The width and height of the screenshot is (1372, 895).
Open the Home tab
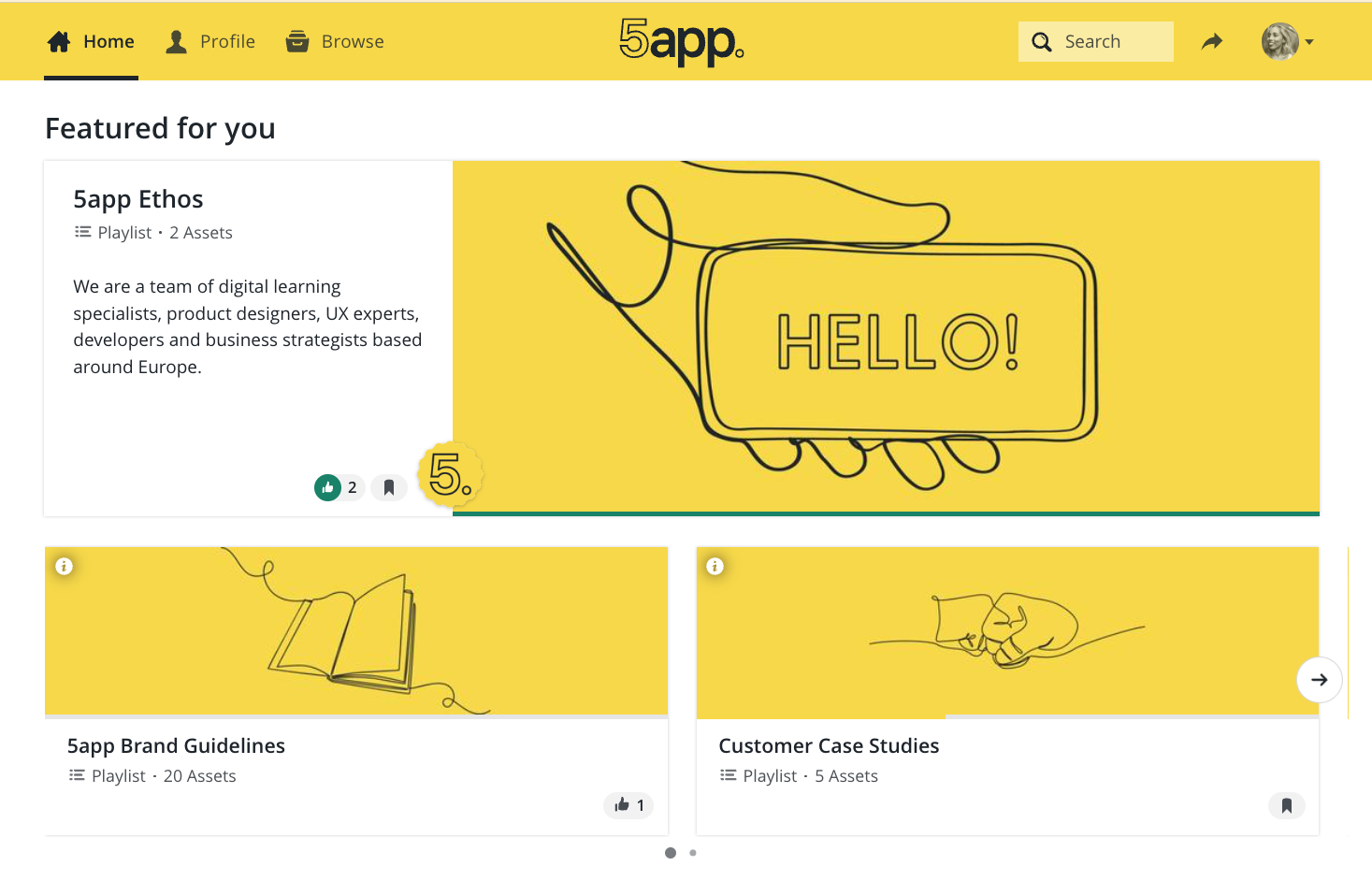click(92, 42)
